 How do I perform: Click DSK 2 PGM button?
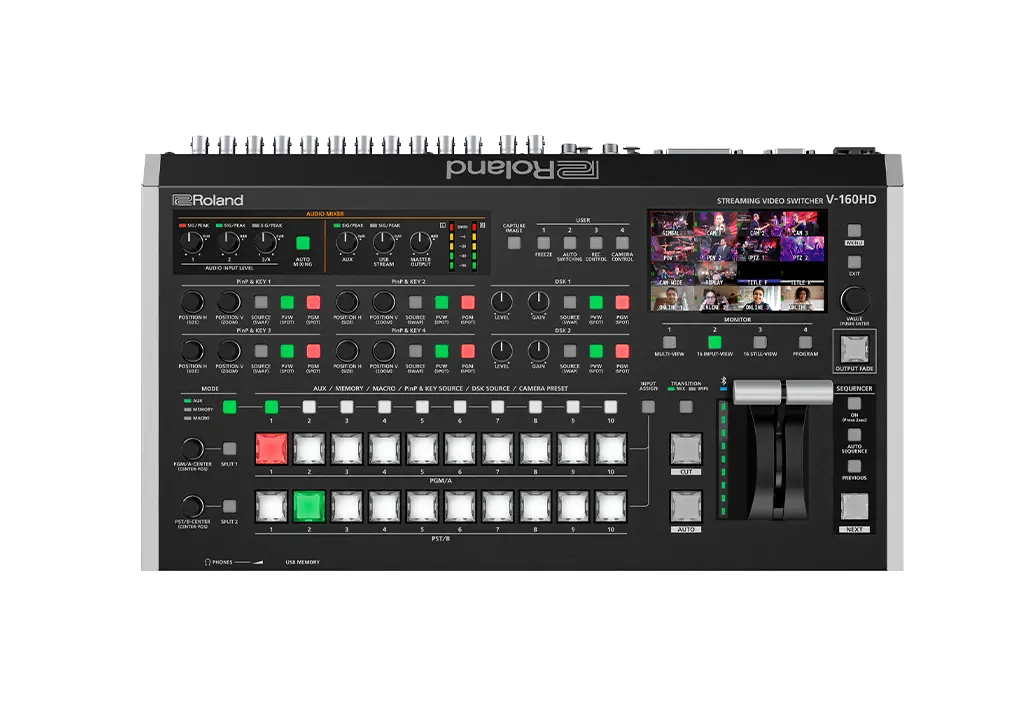point(622,351)
